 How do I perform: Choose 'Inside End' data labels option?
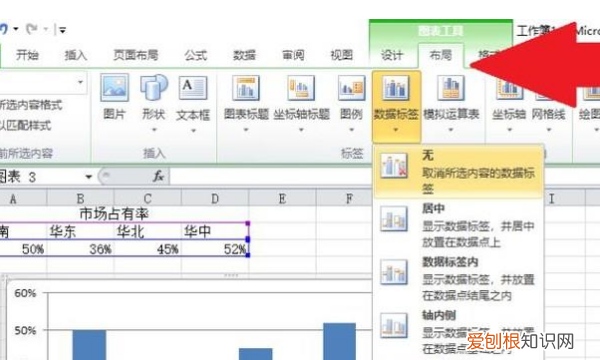(458, 279)
